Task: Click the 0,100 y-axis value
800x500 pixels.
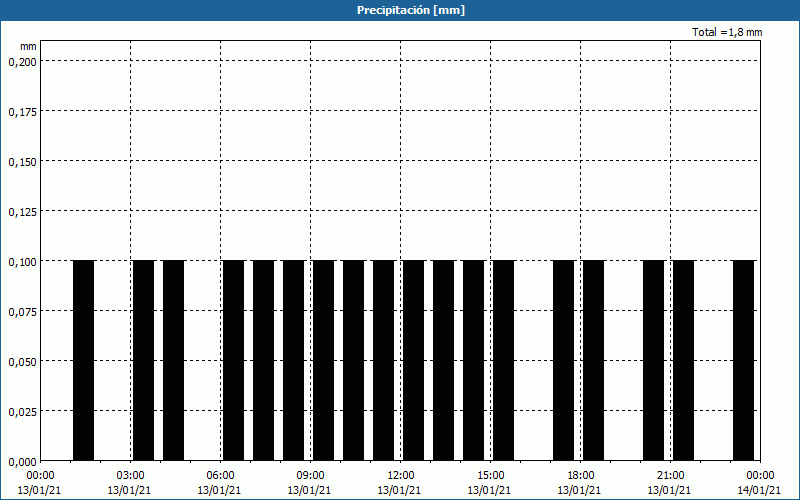Action: point(22,262)
